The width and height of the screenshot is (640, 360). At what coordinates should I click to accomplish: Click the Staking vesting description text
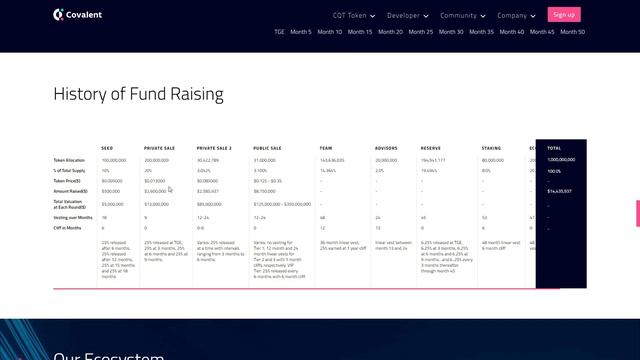pos(501,245)
